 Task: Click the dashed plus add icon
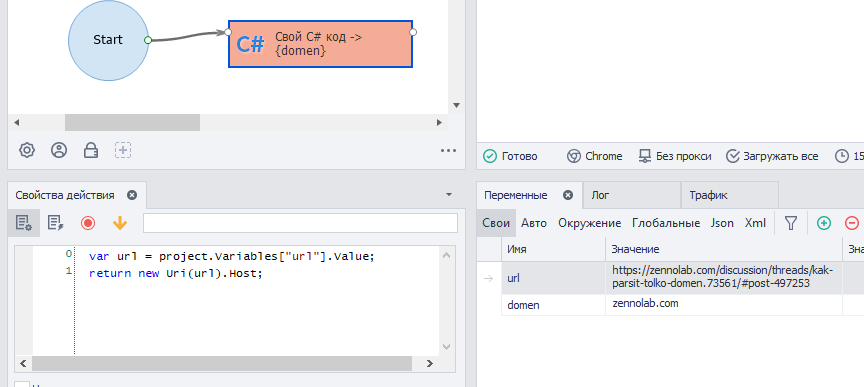pos(123,150)
